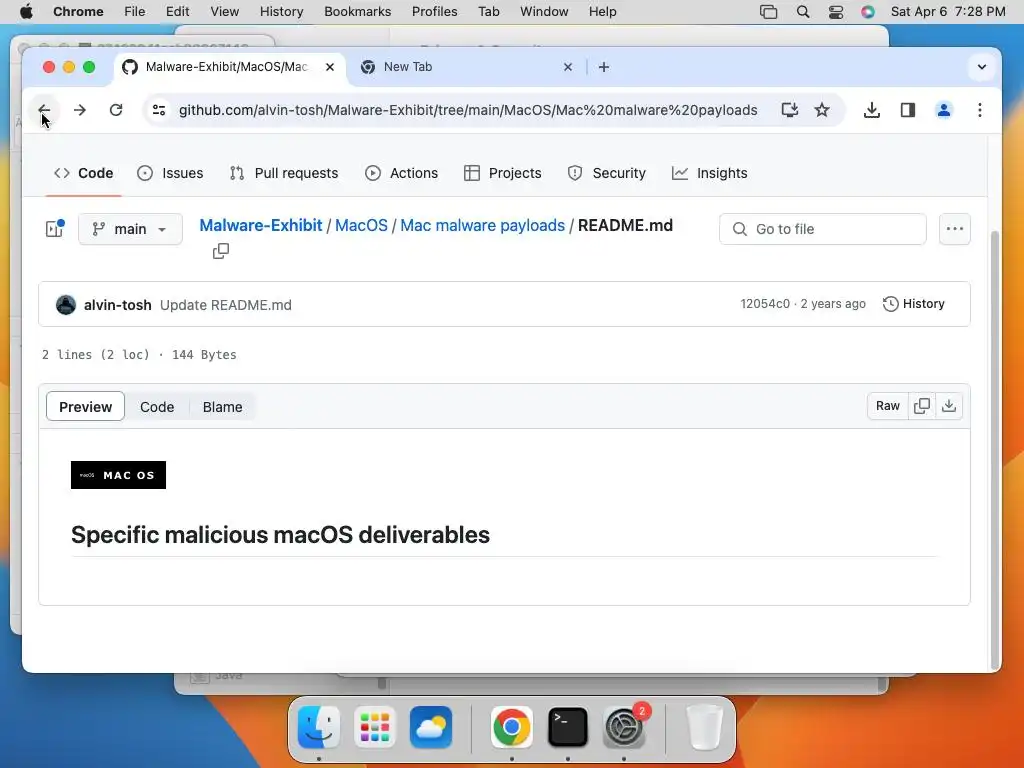Close the New Tab tab

(x=568, y=67)
